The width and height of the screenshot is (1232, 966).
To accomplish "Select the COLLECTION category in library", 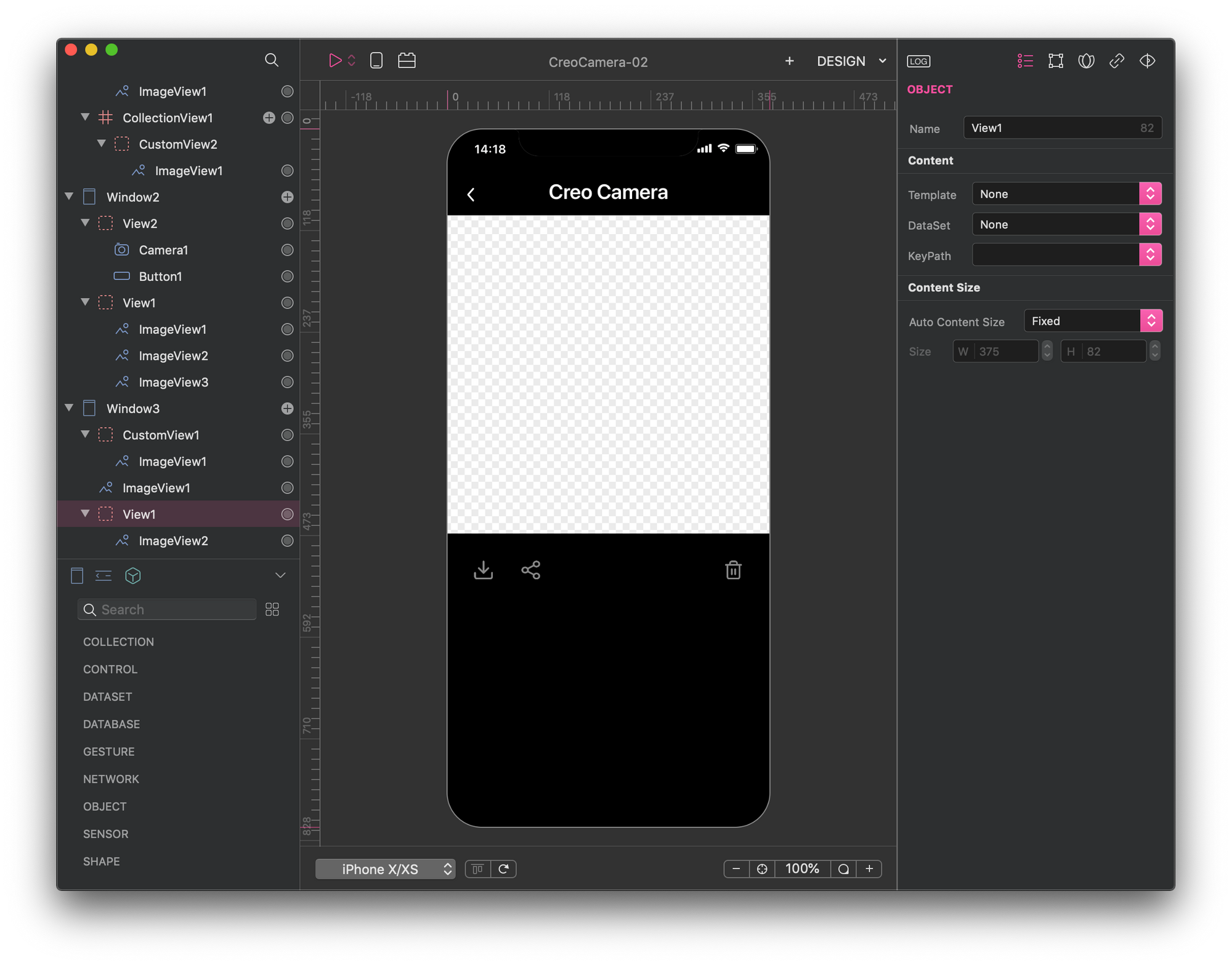I will [118, 642].
